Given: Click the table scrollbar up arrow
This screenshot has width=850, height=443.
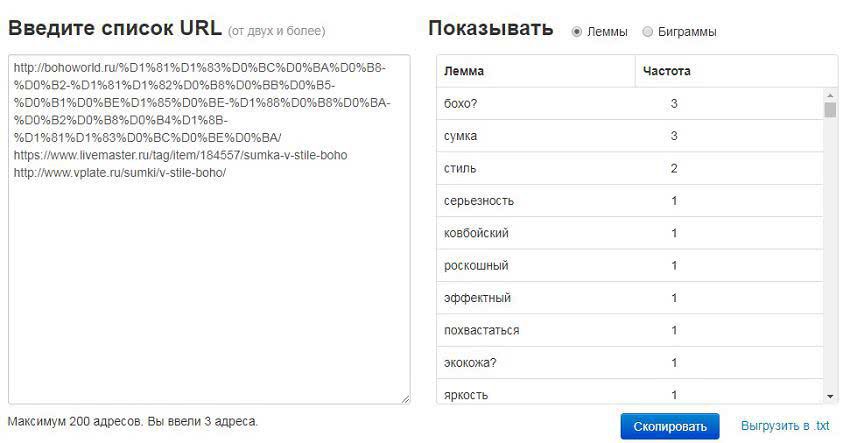Looking at the screenshot, I should 830,94.
